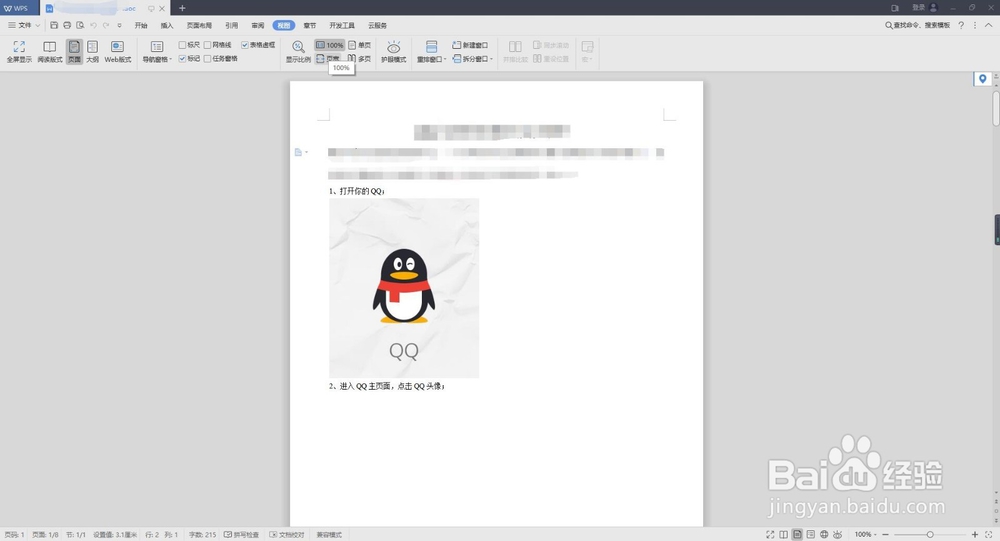Click the zoom out minus button
The width and height of the screenshot is (1000, 541).
(x=885, y=535)
